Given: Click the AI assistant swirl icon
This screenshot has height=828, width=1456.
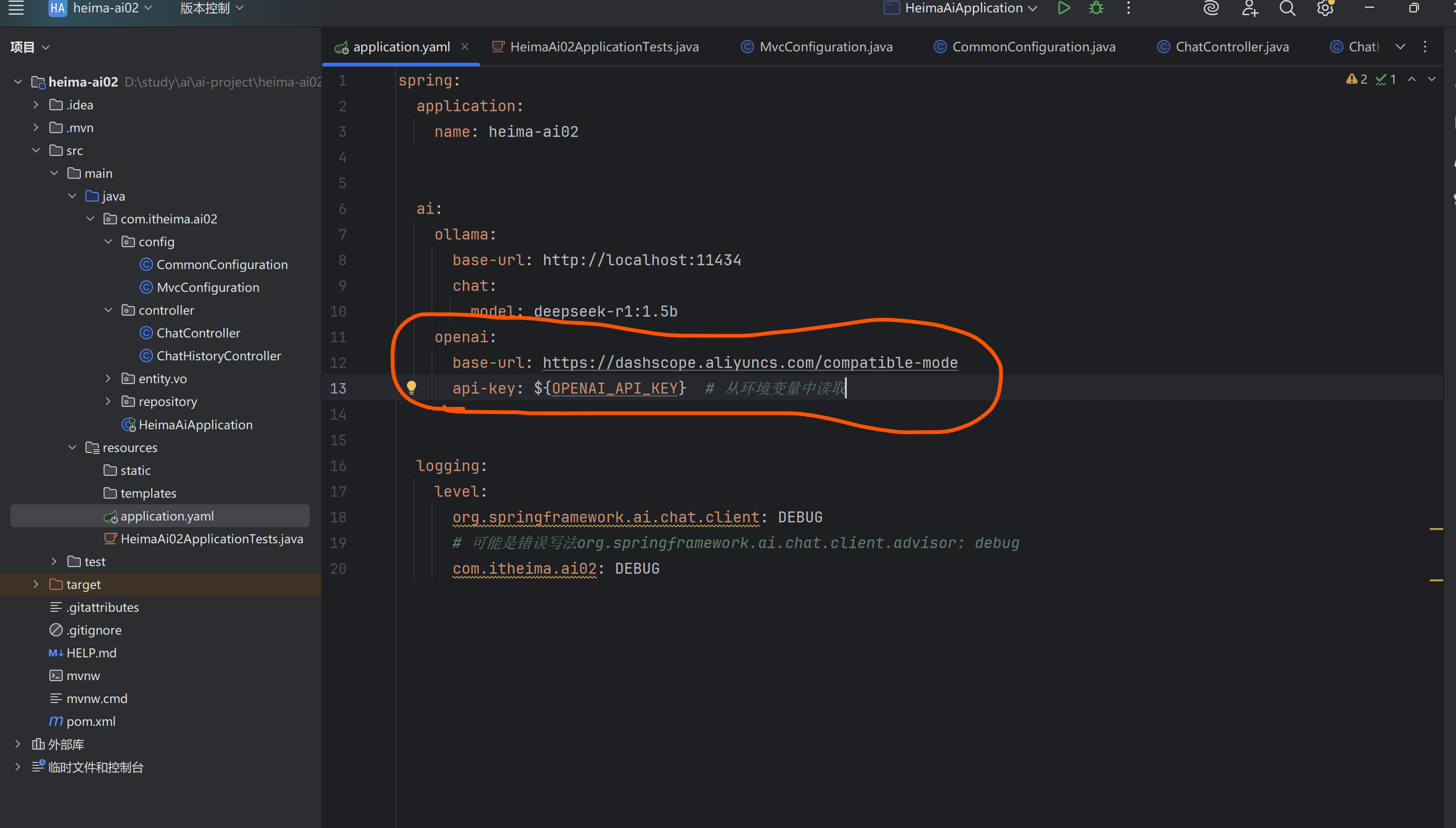Looking at the screenshot, I should 1211,8.
